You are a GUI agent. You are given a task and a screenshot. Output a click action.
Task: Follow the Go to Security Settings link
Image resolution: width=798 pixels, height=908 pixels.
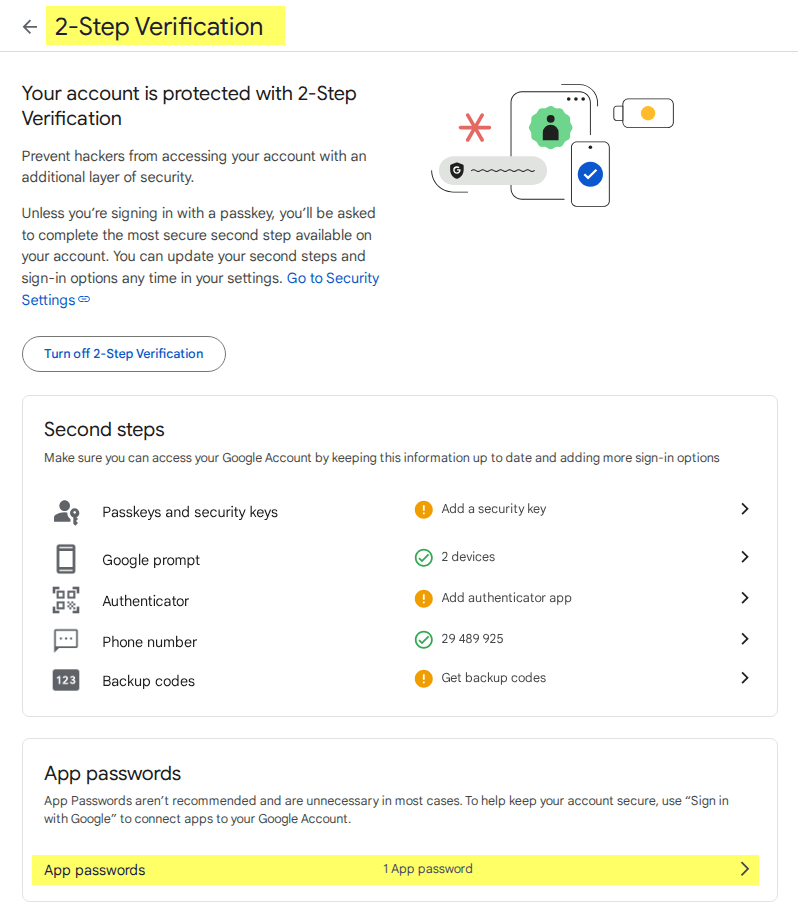pos(332,278)
